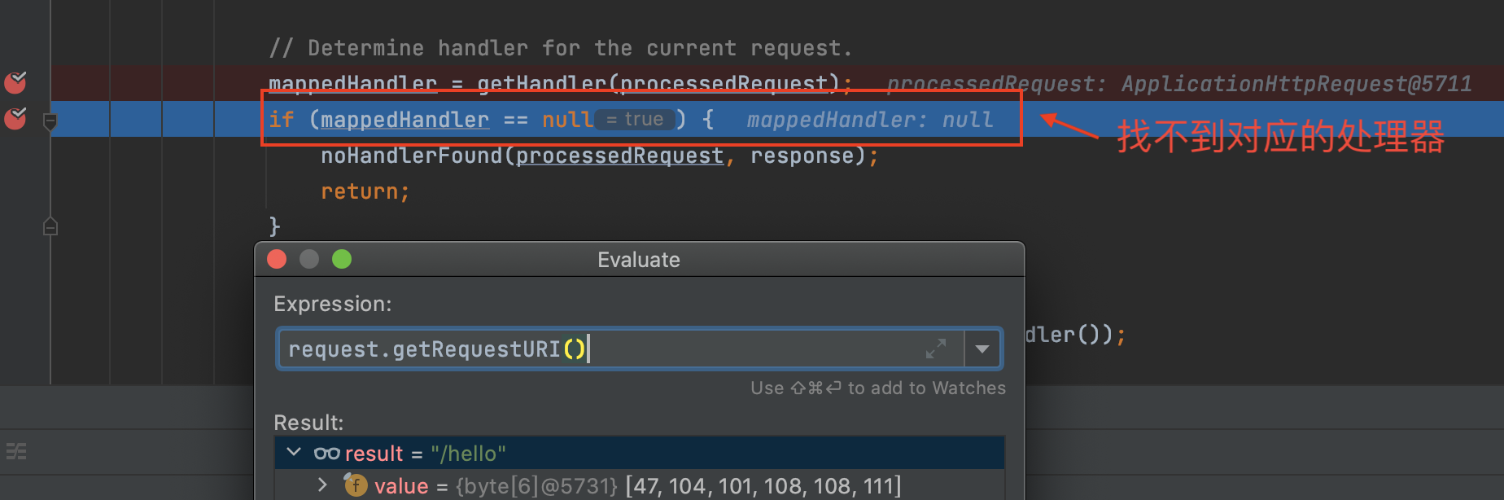The height and width of the screenshot is (500, 1504).
Task: Click the Evaluate dialog title bar
Action: pos(638,260)
